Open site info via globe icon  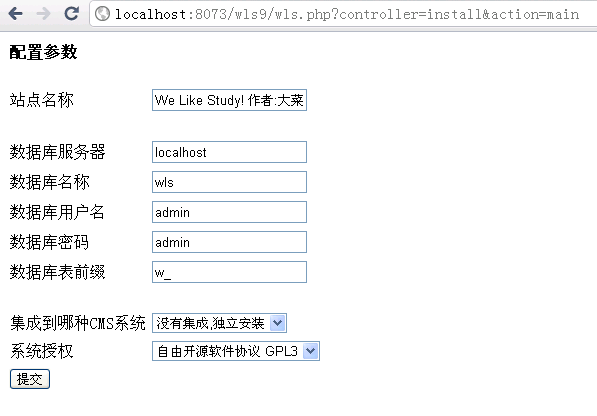[x=102, y=14]
